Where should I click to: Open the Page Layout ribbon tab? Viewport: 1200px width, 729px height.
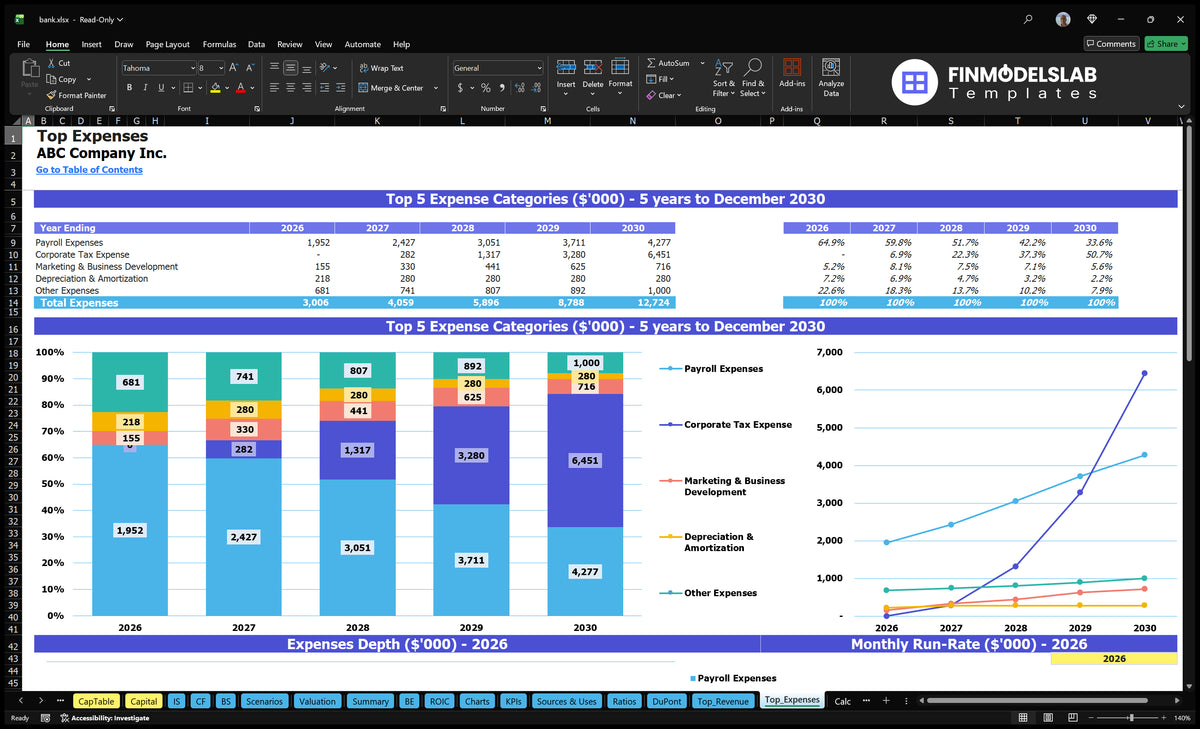coord(167,44)
